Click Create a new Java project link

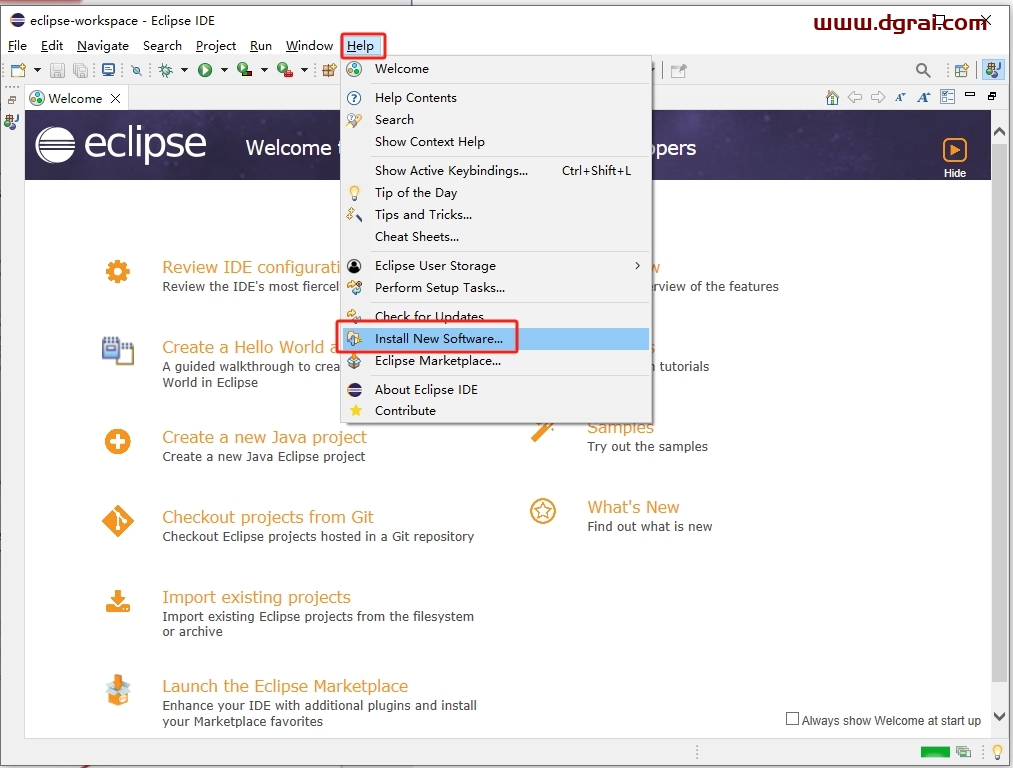coord(264,437)
